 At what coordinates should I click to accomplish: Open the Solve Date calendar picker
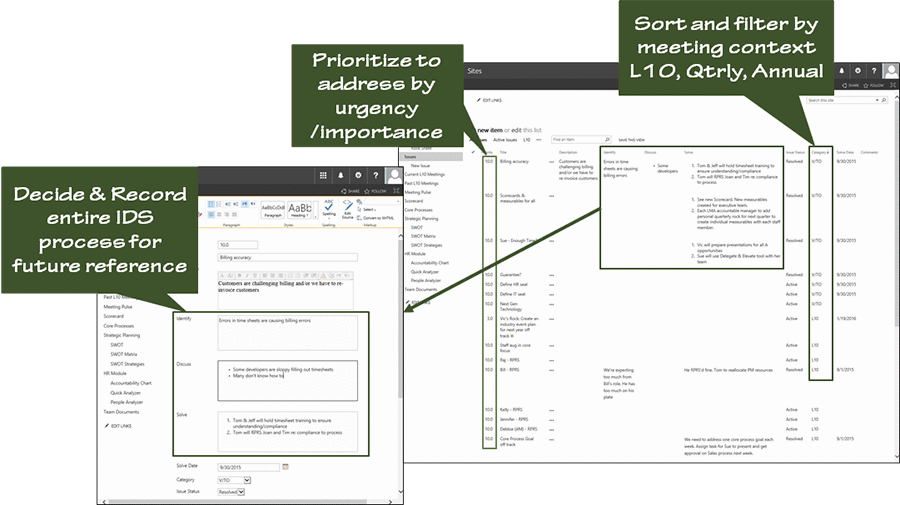point(286,467)
